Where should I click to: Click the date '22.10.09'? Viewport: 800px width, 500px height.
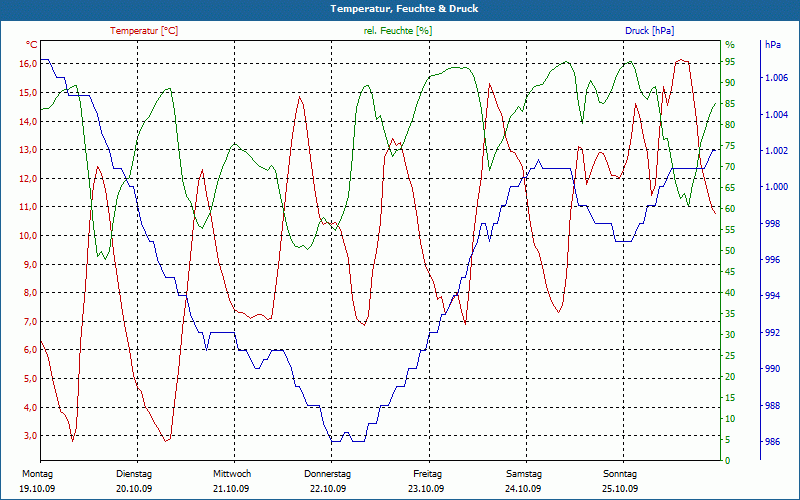click(x=328, y=489)
